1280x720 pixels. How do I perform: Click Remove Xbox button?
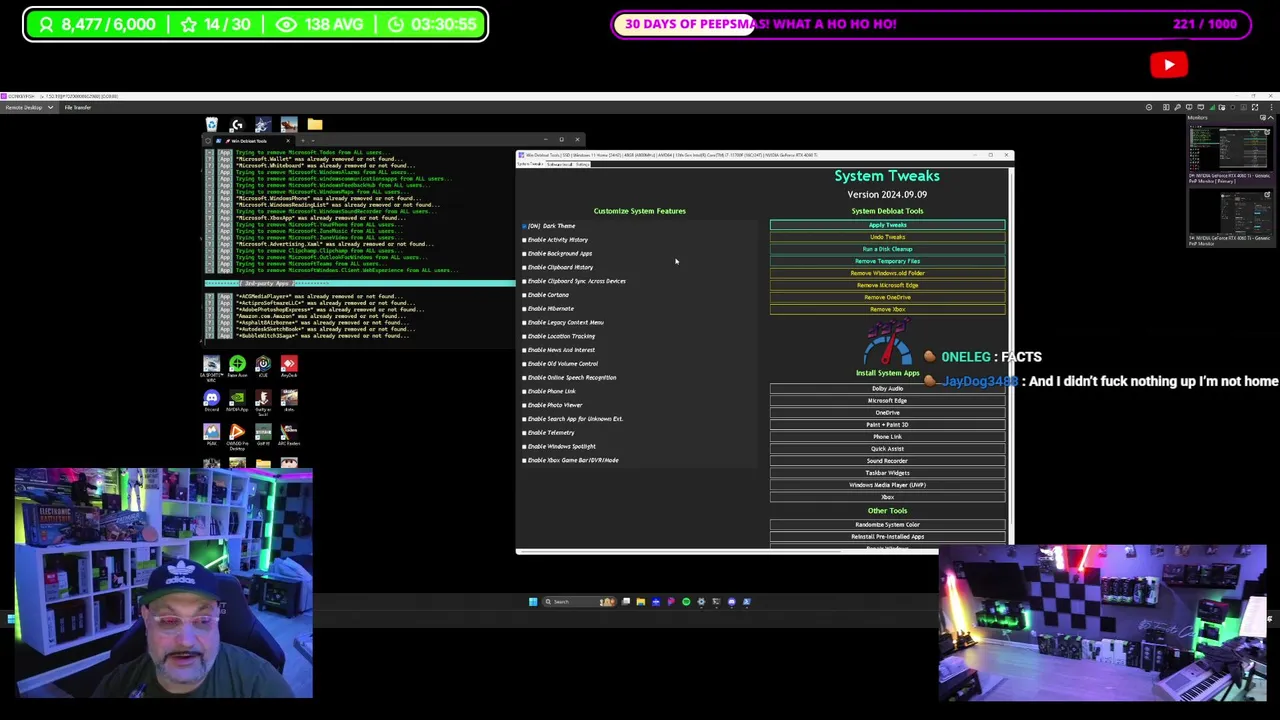(x=887, y=309)
